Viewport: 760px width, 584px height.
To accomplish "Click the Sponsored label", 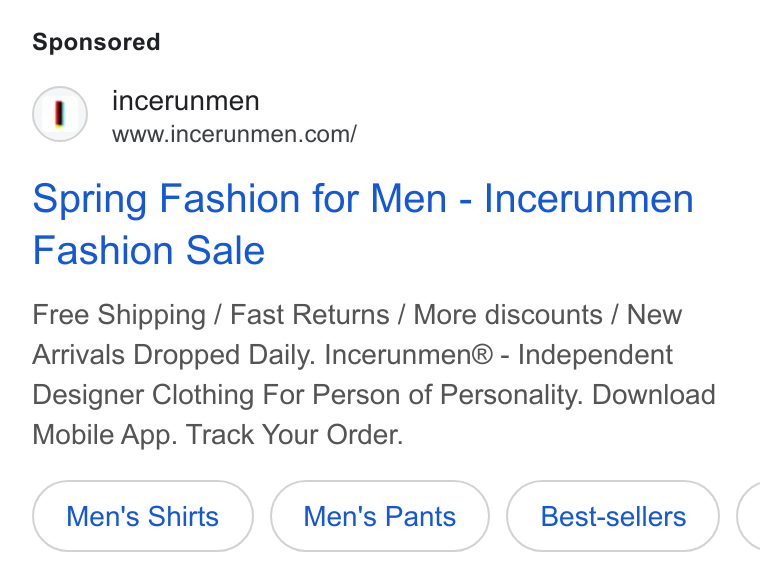I will click(x=96, y=42).
